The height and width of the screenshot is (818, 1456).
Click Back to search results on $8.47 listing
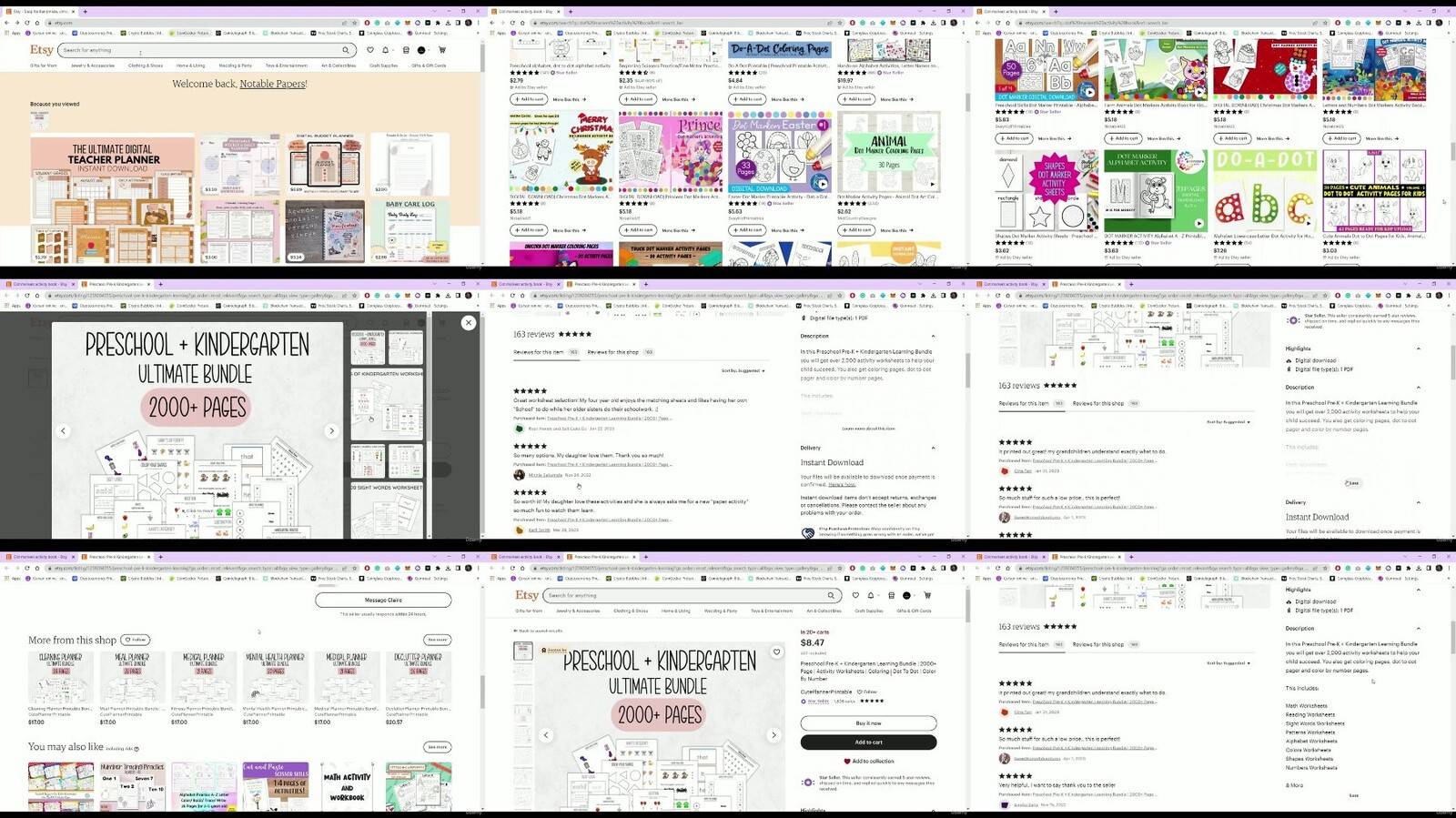point(538,631)
